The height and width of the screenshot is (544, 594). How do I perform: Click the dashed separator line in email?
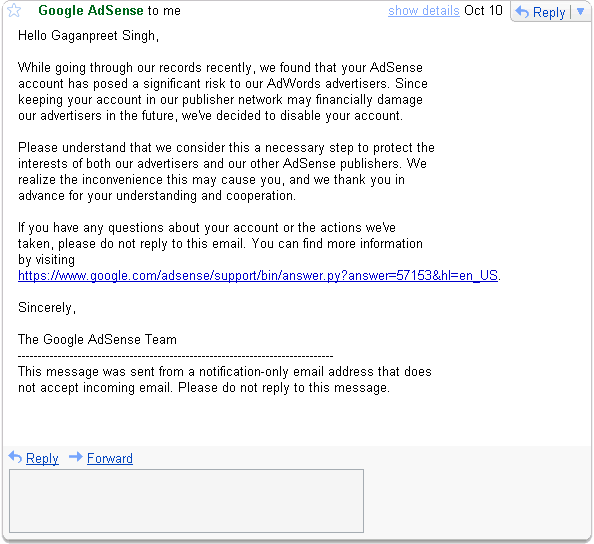175,356
